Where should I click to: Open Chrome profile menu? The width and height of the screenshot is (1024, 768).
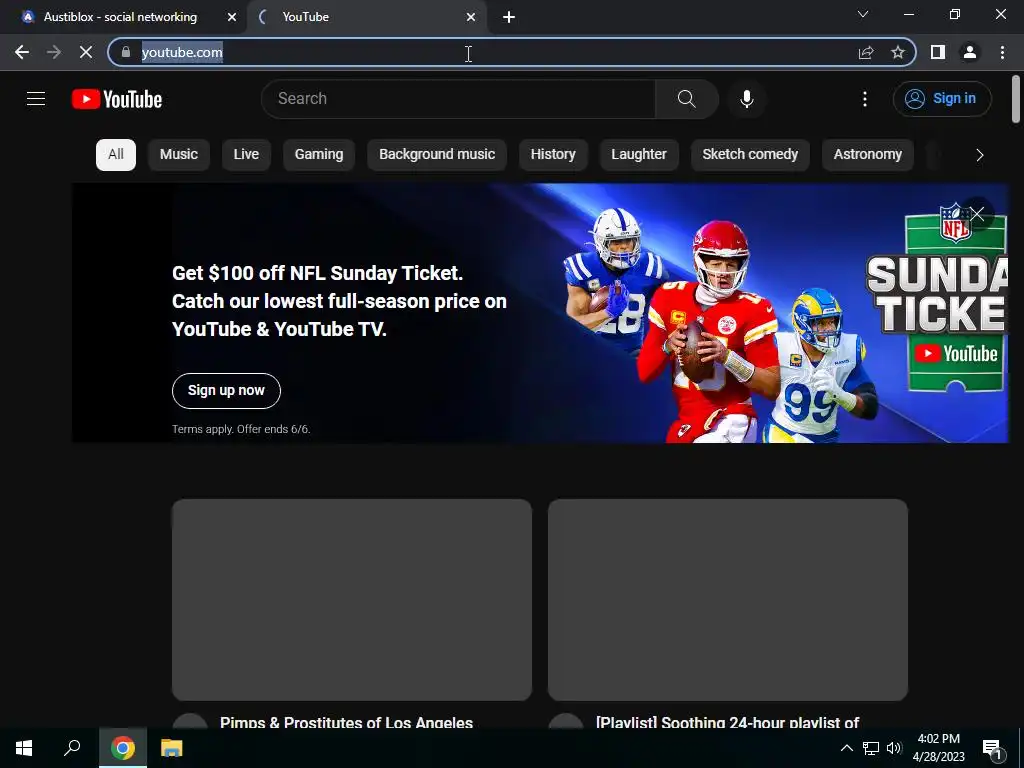click(x=970, y=52)
